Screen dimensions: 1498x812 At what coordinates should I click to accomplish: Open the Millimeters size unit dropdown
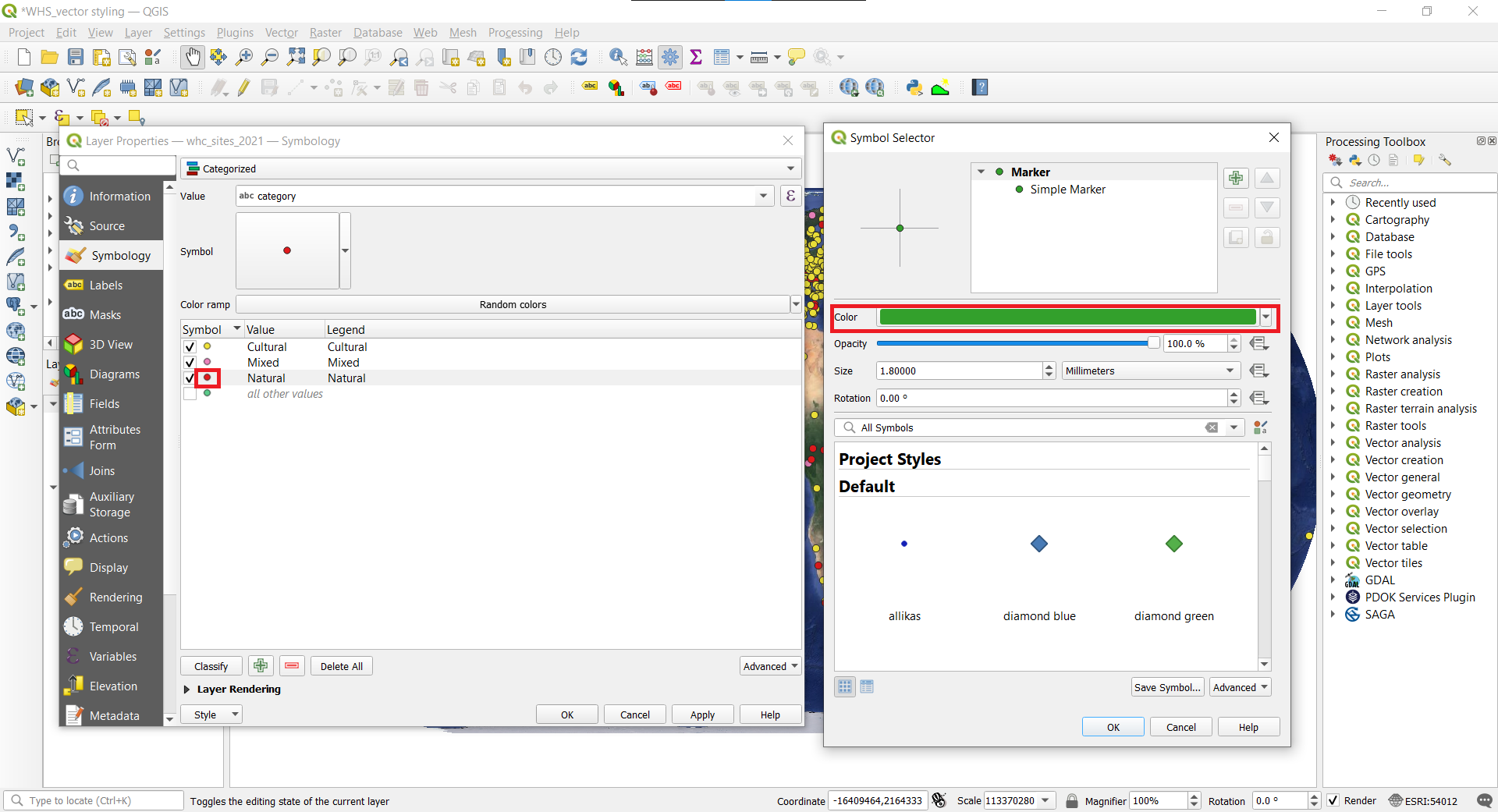coord(1151,371)
